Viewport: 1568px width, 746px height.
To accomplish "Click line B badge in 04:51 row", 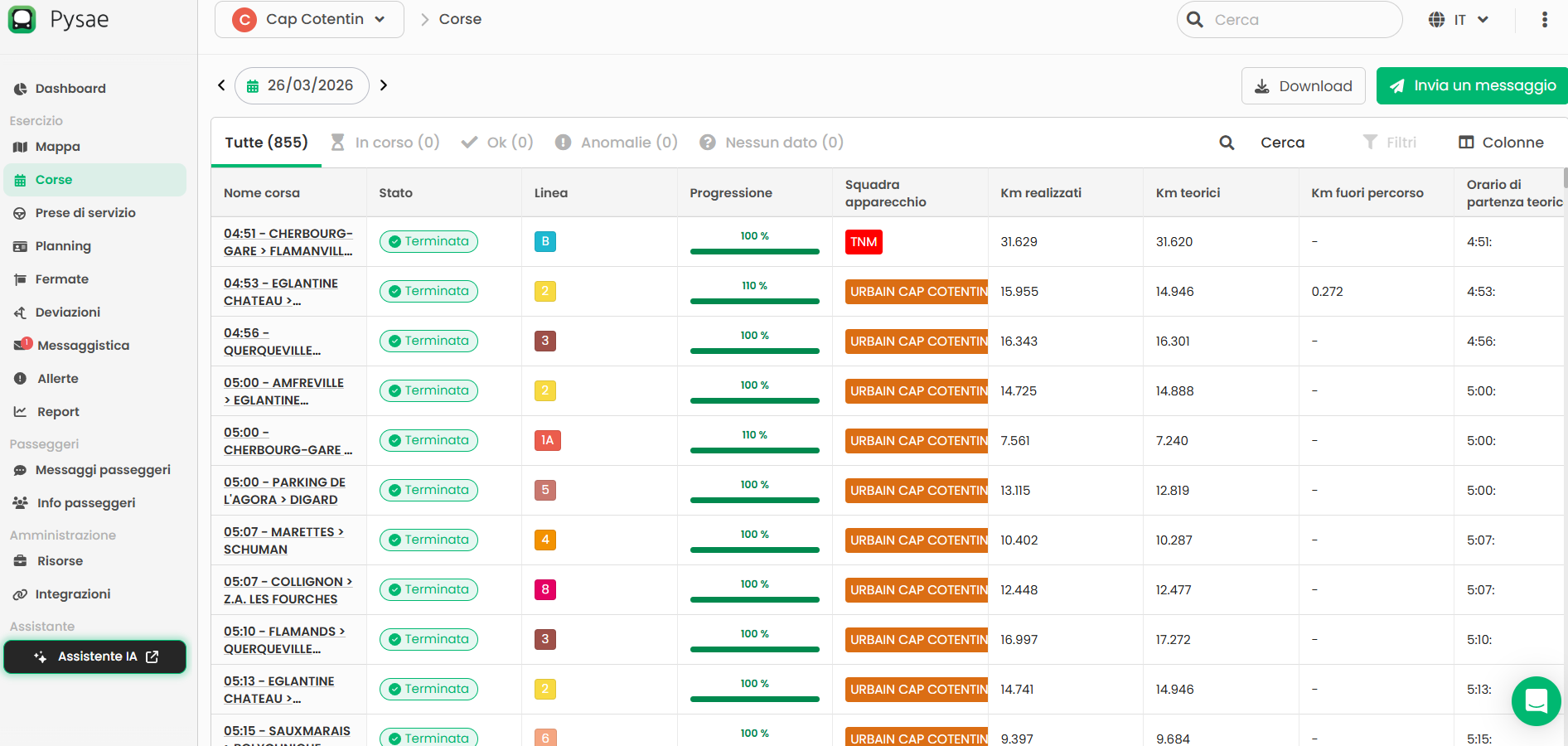I will pos(545,241).
